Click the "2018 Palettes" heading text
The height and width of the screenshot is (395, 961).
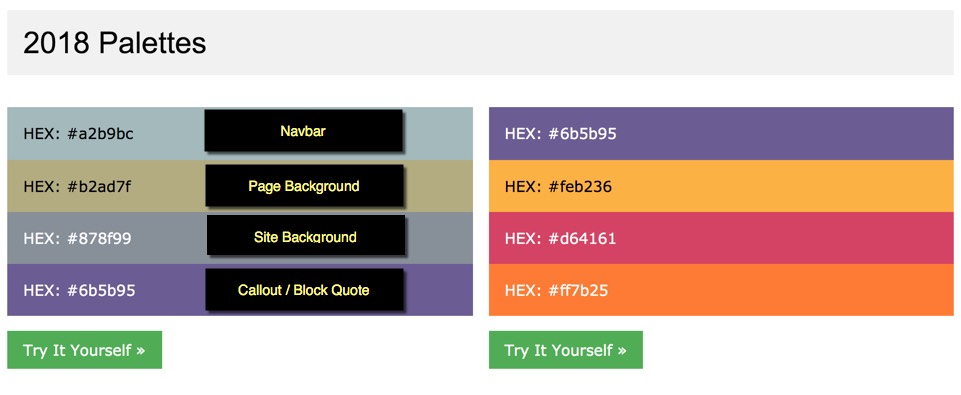coord(115,43)
